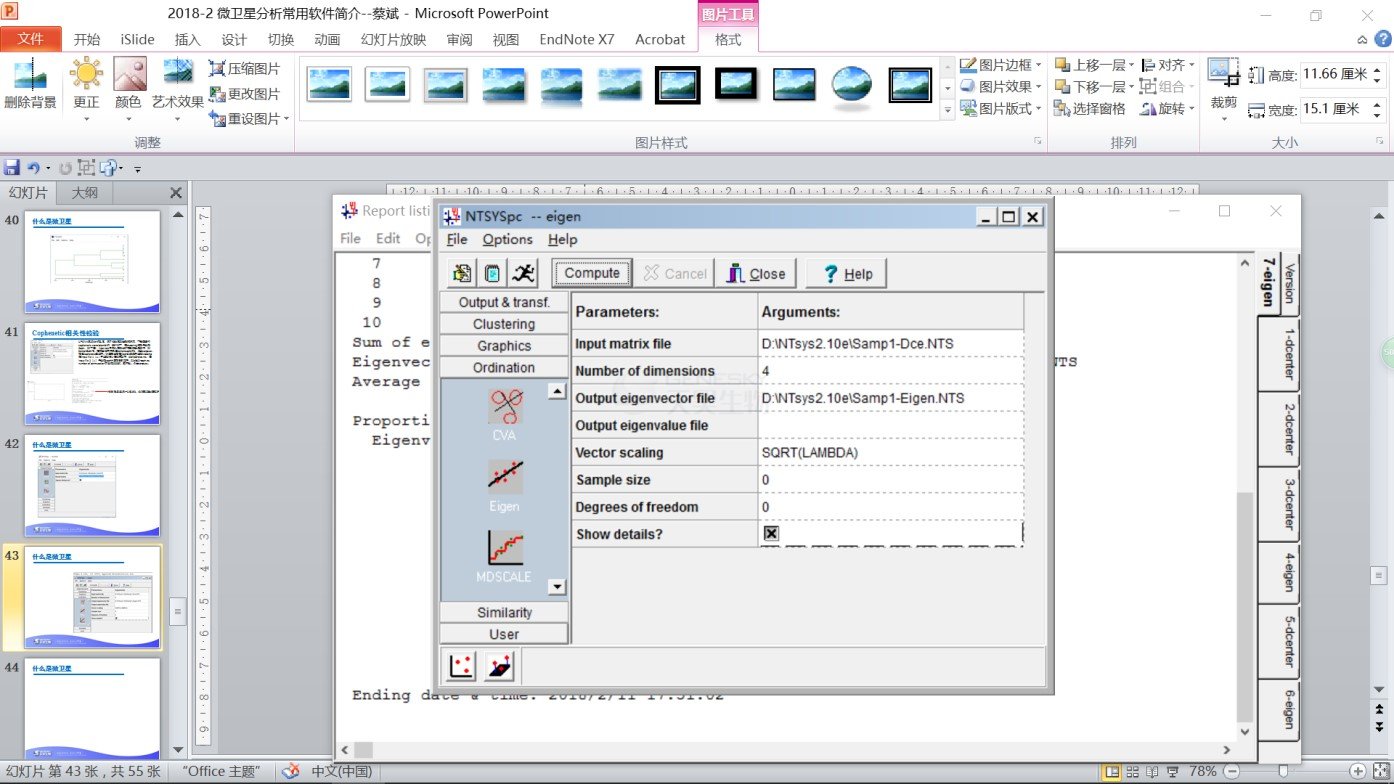Click the Help button in NTSYSpc toolbar
1394x784 pixels.
click(846, 273)
